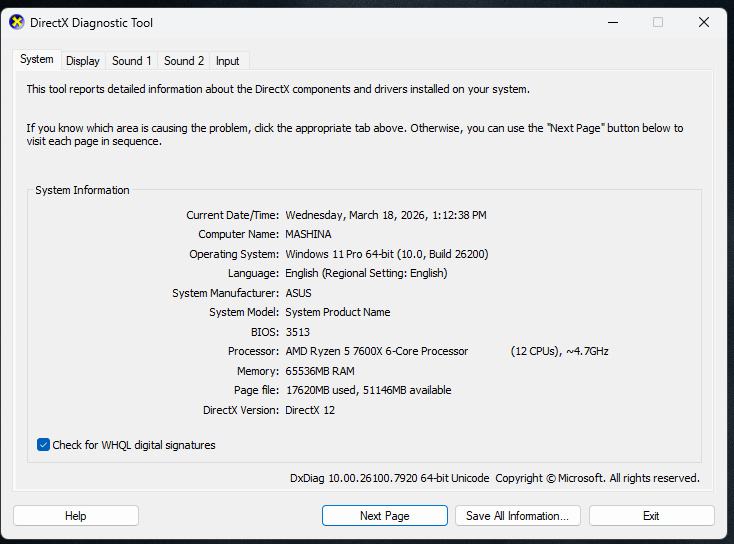Screen dimensions: 734x544
Task: Click the MASHINA computer name value
Action: click(x=308, y=234)
